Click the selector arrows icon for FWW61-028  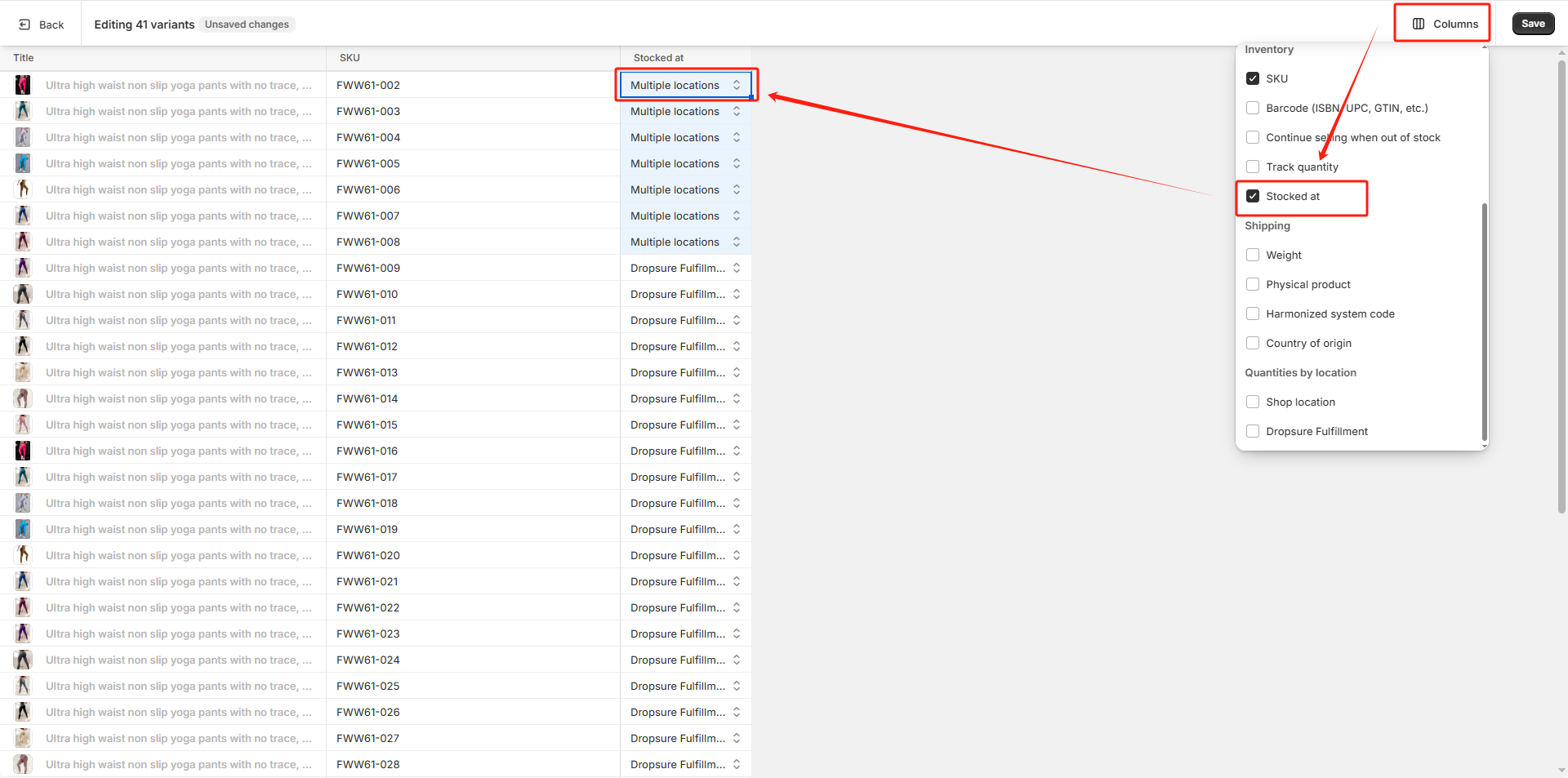coord(737,764)
